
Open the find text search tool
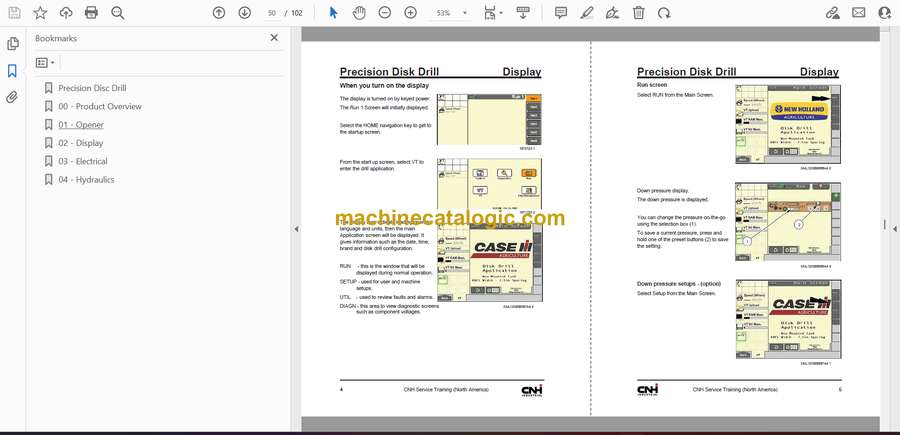(x=118, y=13)
